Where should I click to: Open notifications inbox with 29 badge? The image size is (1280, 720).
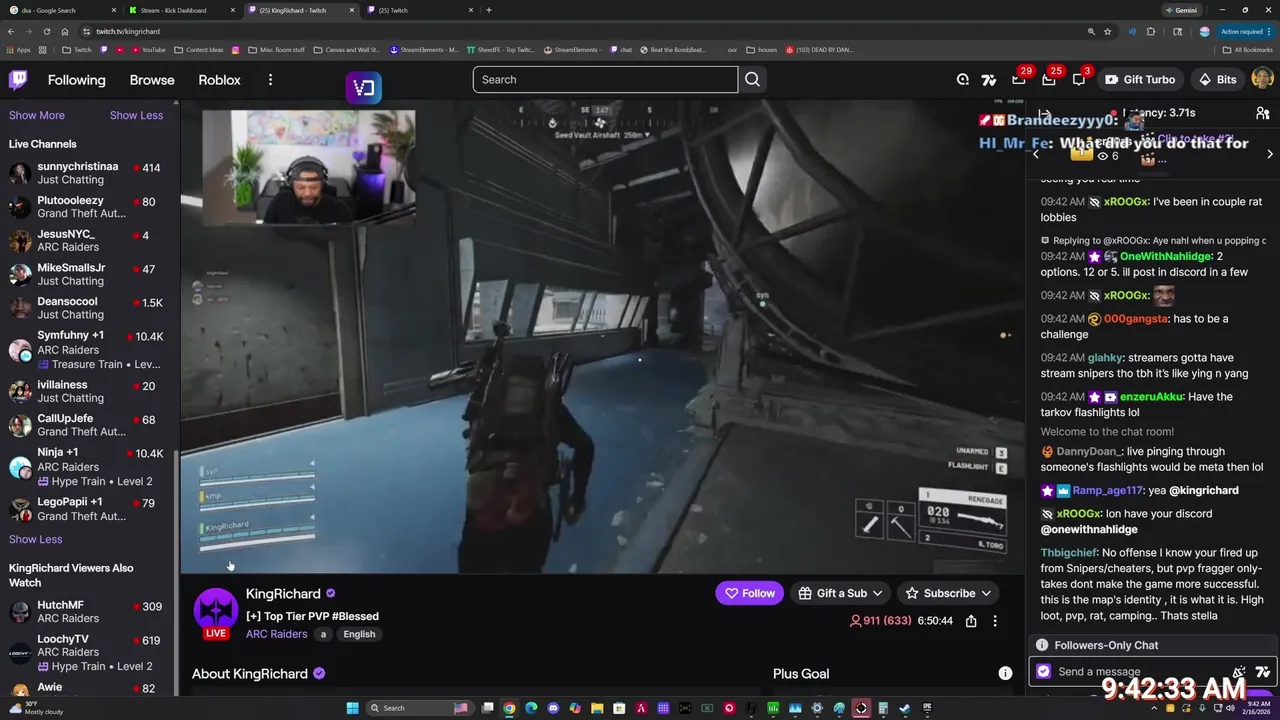(x=1018, y=80)
